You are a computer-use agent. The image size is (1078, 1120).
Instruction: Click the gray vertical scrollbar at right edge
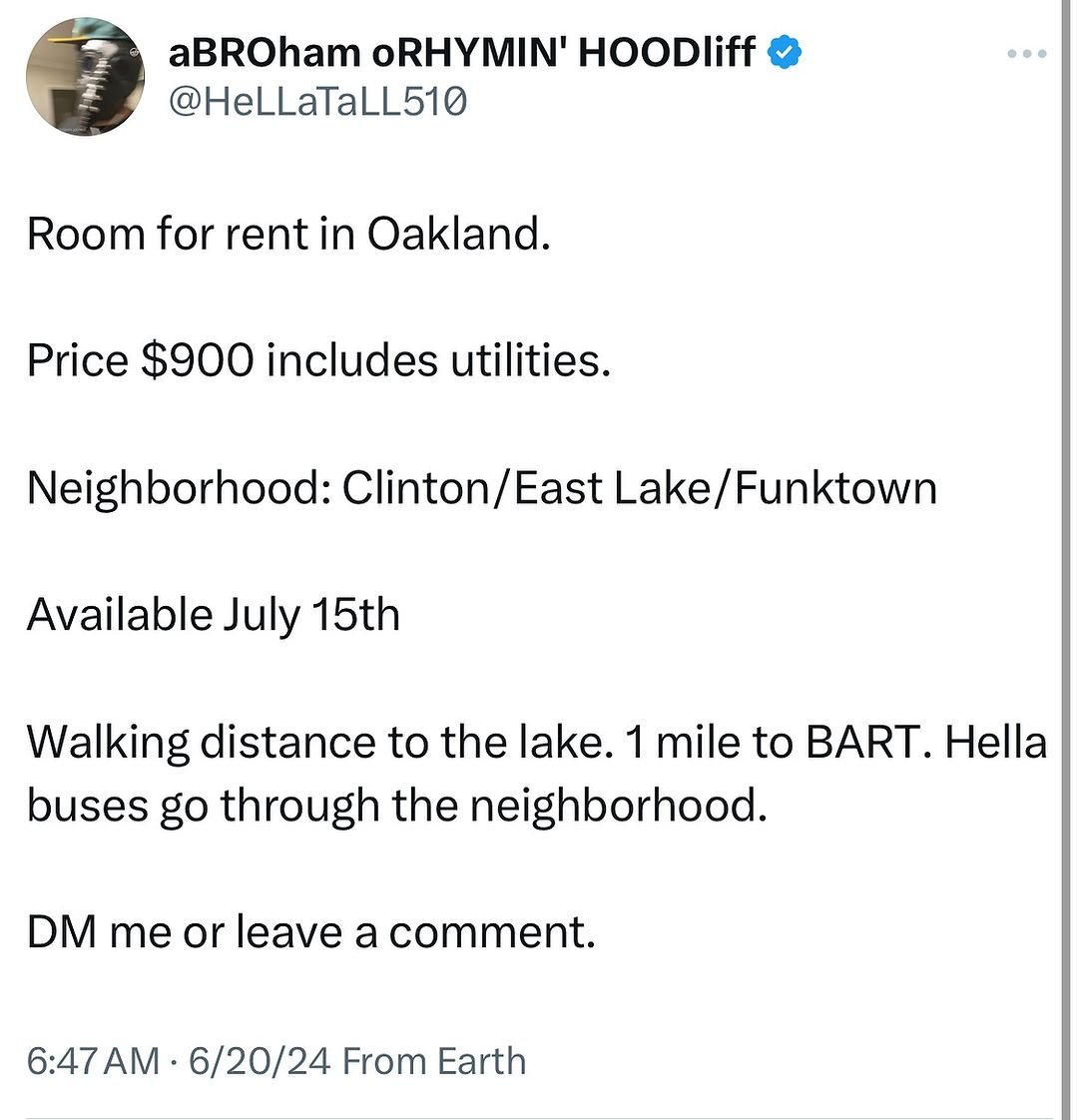click(1064, 559)
